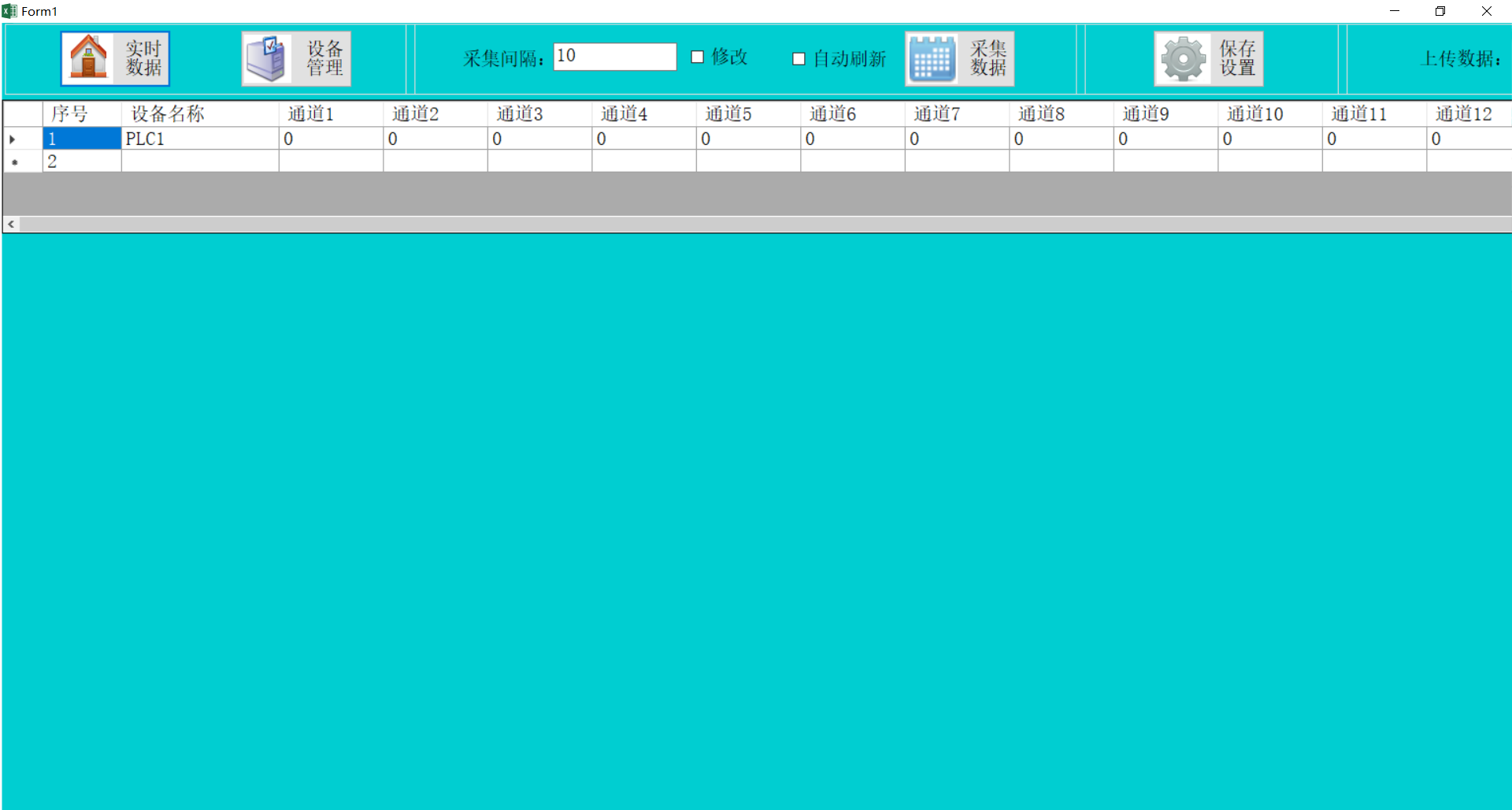Screen dimensions: 1512x810
Task: Select PLC1's 通道11 value cell
Action: pos(1374,139)
